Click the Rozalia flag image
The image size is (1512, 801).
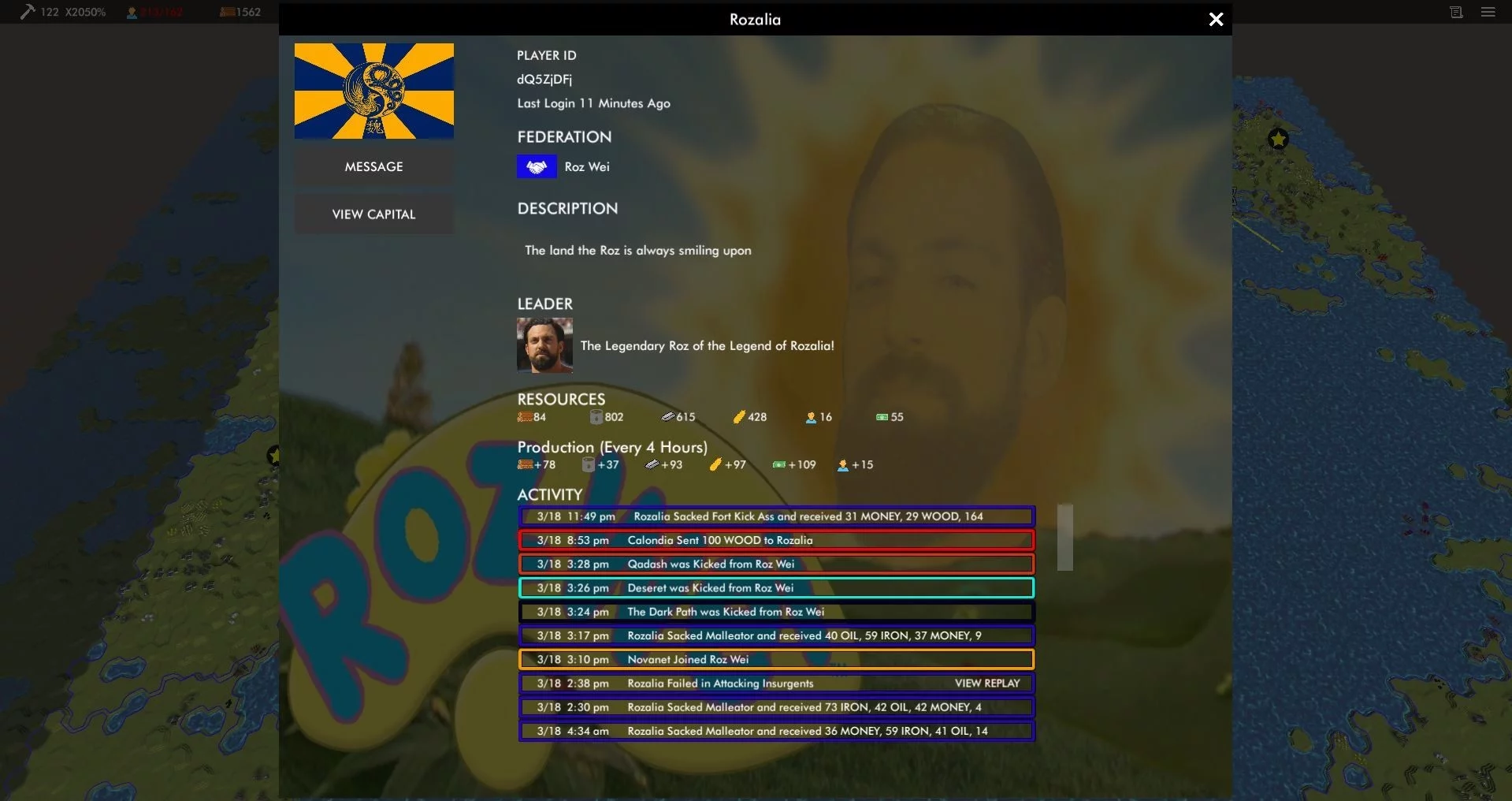click(x=374, y=91)
